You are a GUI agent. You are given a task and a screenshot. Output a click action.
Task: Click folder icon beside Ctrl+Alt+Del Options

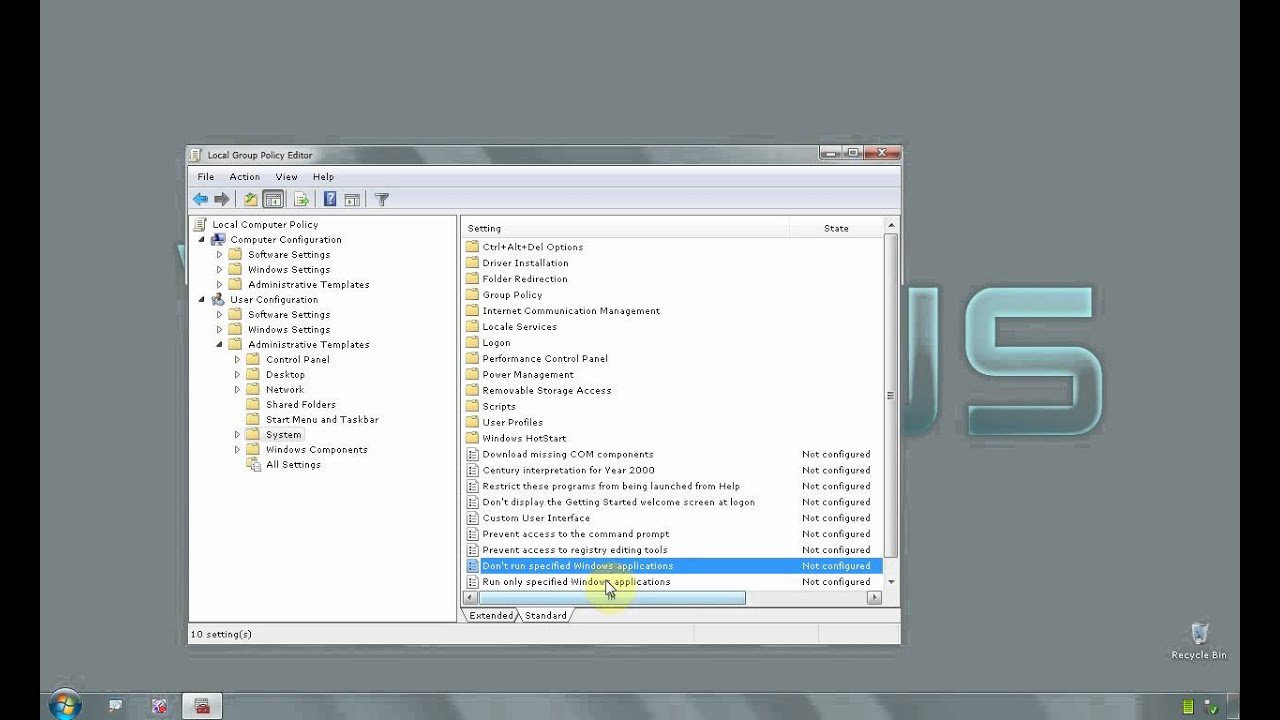click(473, 246)
